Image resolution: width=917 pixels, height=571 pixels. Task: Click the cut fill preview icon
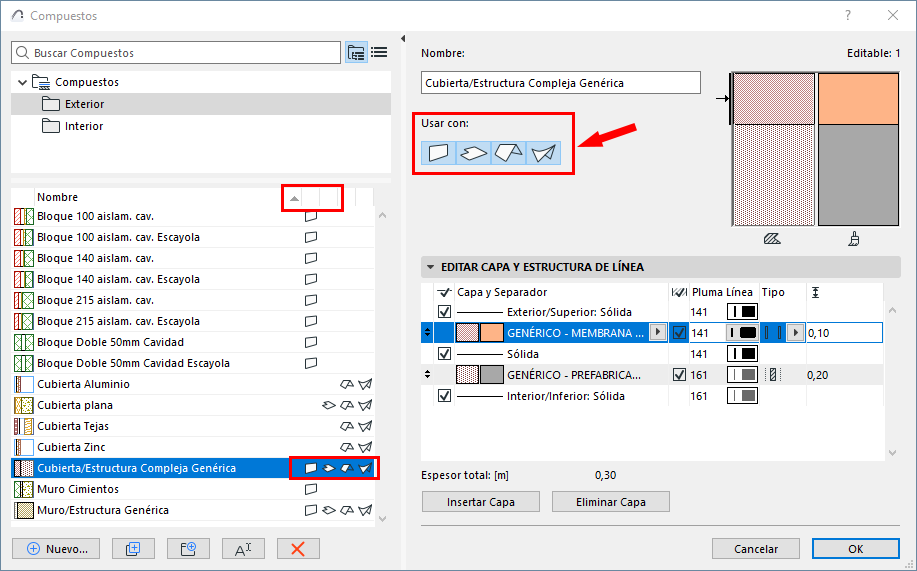tap(773, 239)
